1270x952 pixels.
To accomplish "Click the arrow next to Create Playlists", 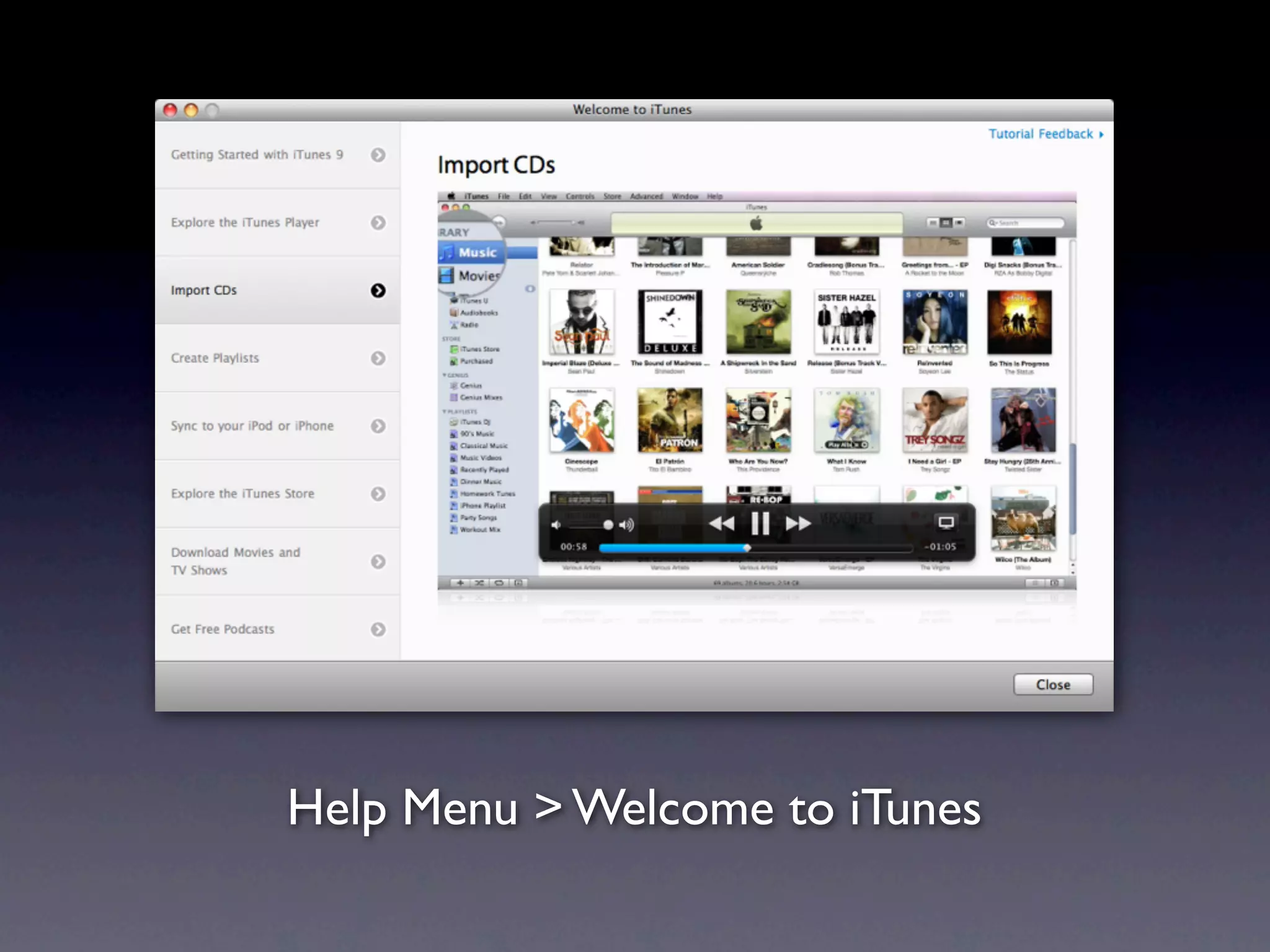I will click(x=378, y=358).
